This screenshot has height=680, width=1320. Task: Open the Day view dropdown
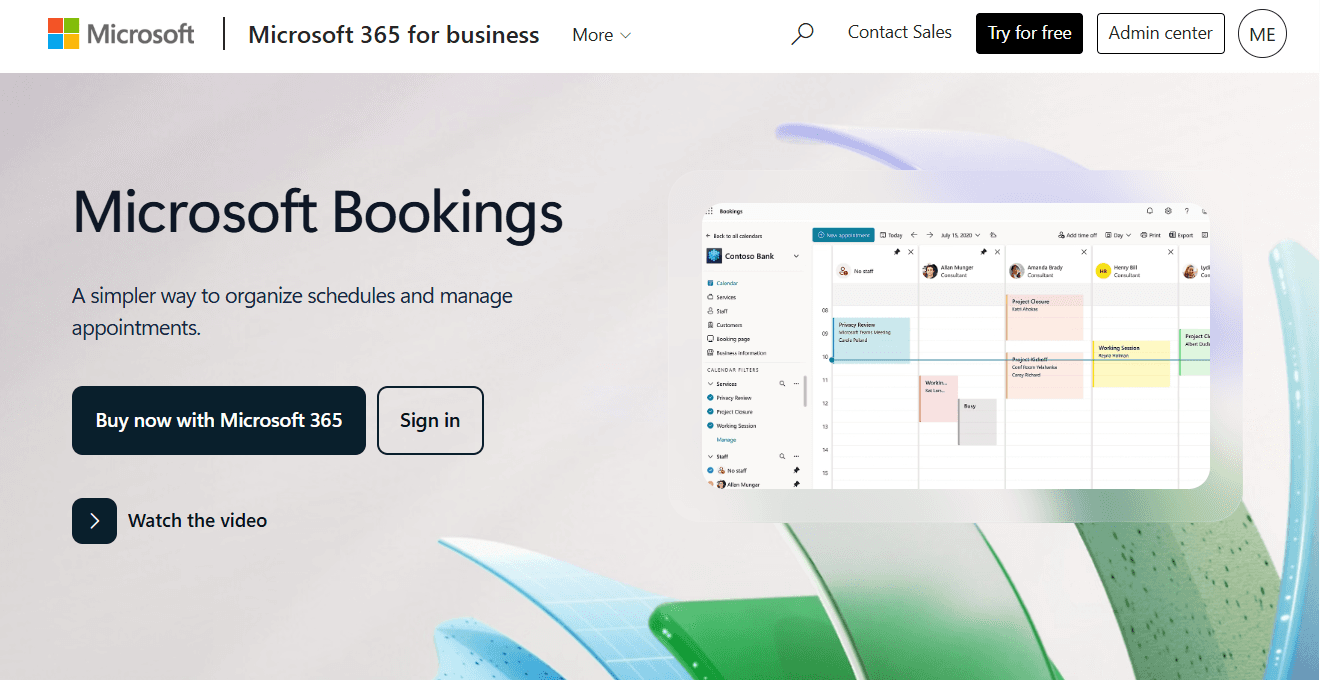(1118, 235)
